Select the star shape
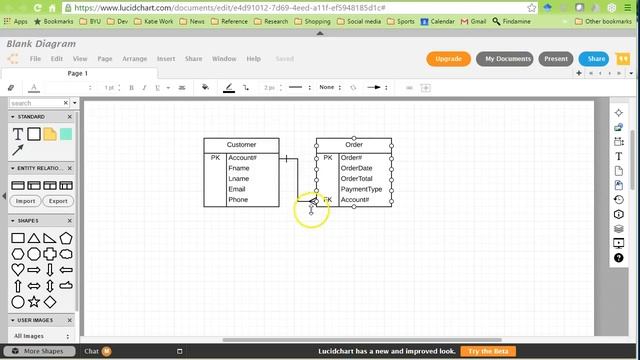 34,302
